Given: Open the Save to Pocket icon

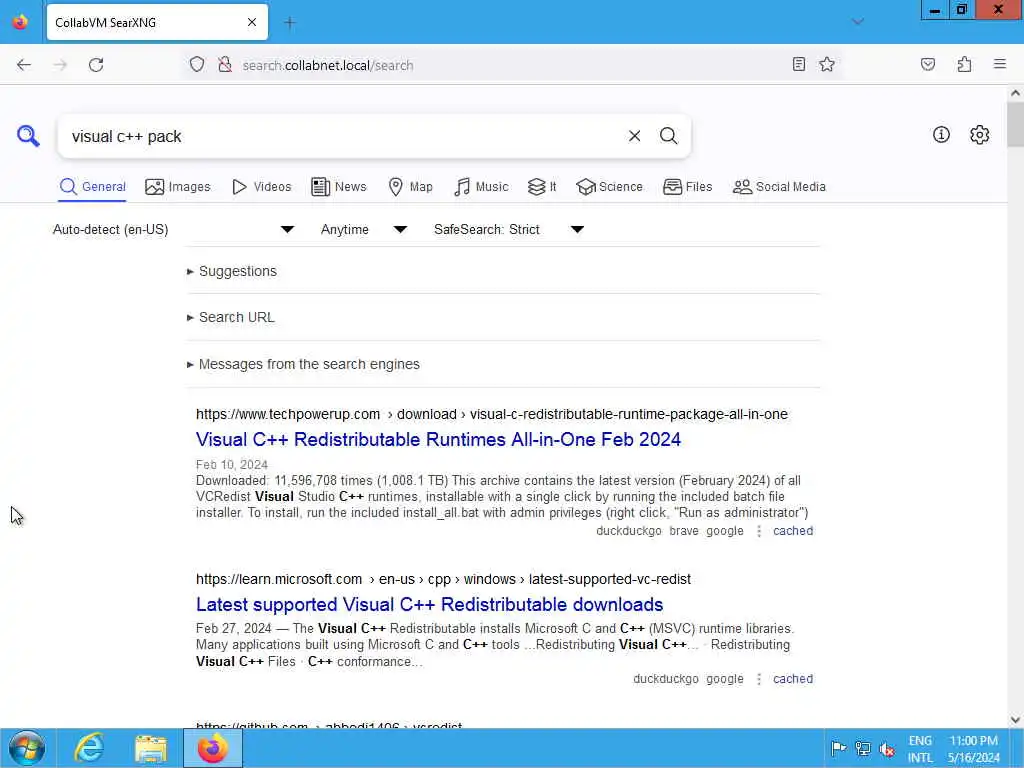Looking at the screenshot, I should point(927,64).
